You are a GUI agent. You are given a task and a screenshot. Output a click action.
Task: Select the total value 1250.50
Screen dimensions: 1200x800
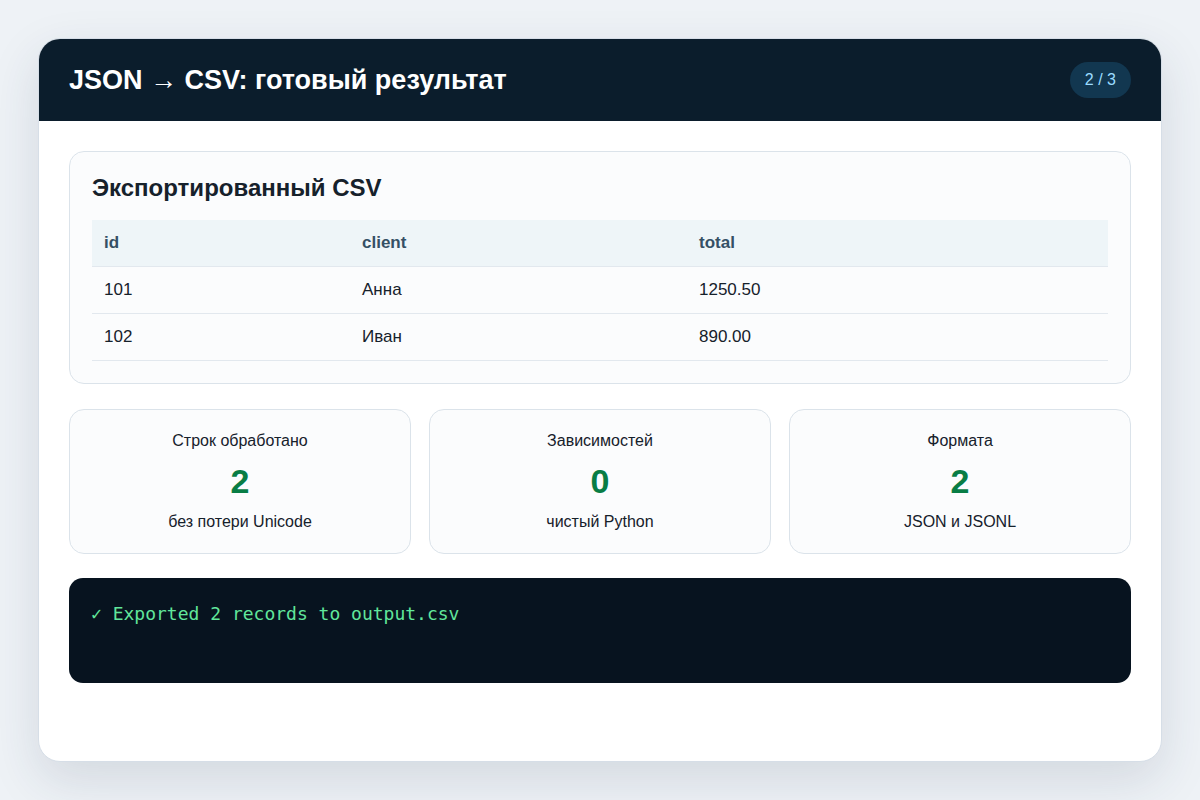[730, 290]
